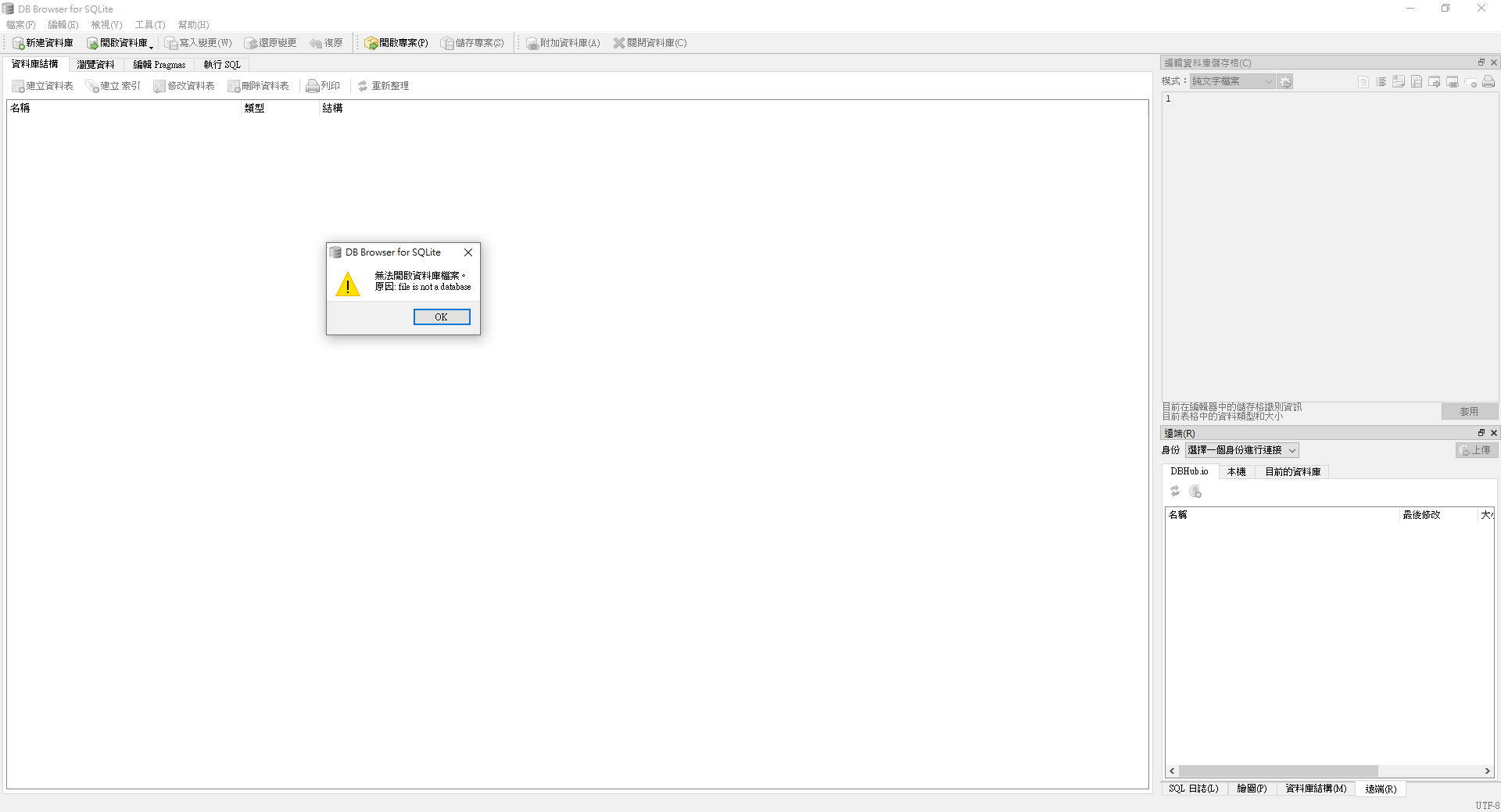Click the refresh icon in the DBHub.io tab

pos(1174,491)
